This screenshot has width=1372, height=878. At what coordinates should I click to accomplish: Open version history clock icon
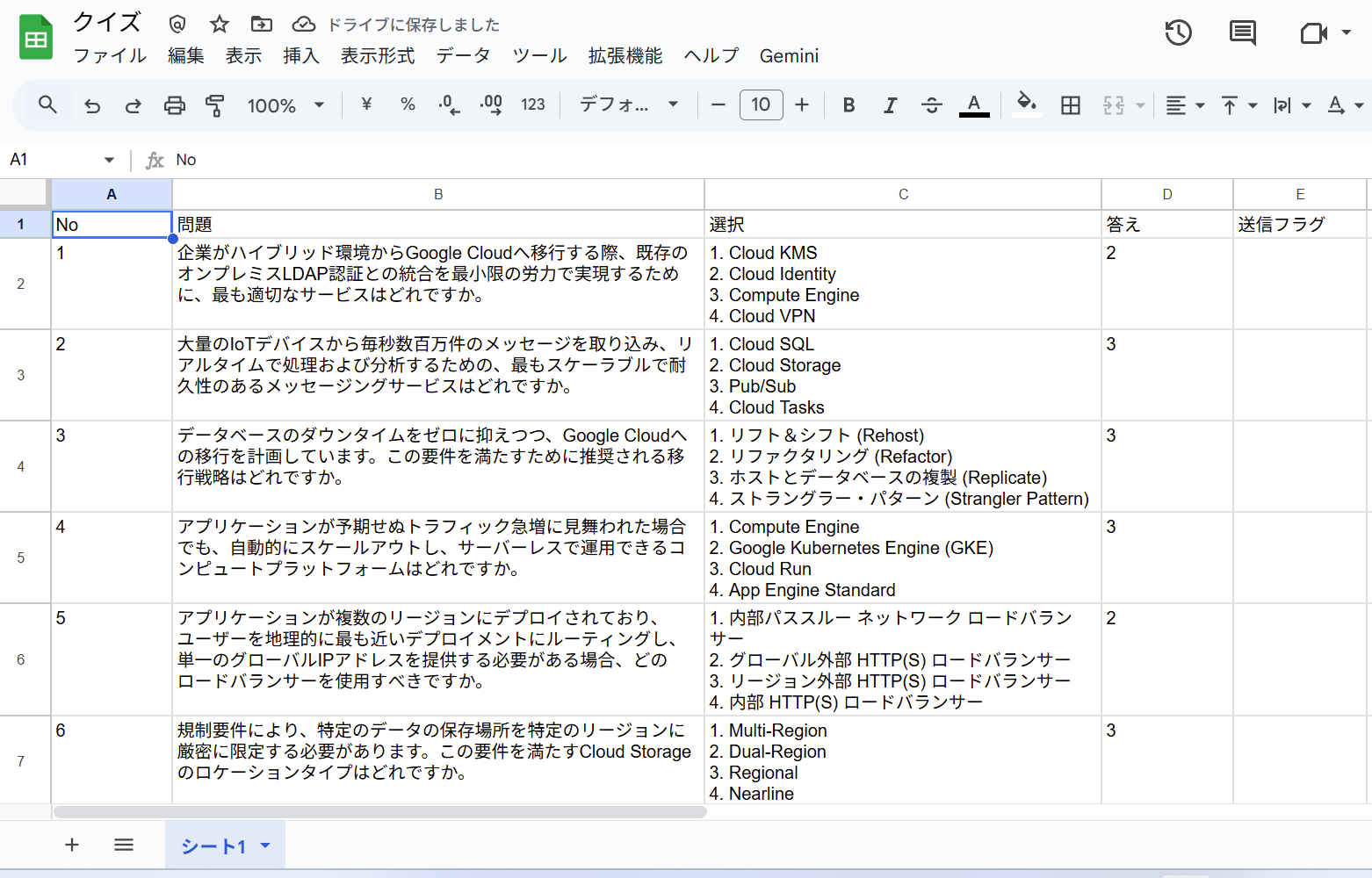click(1178, 33)
